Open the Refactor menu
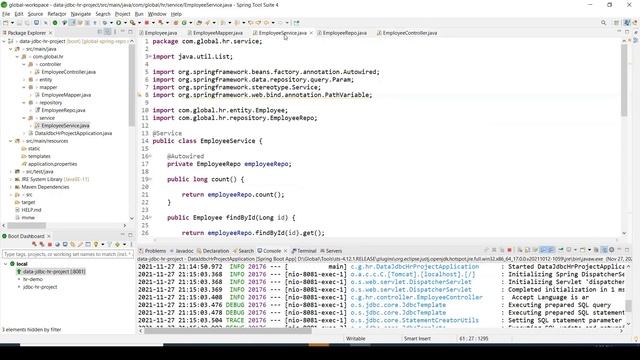640x360 pixels. [x=57, y=14]
